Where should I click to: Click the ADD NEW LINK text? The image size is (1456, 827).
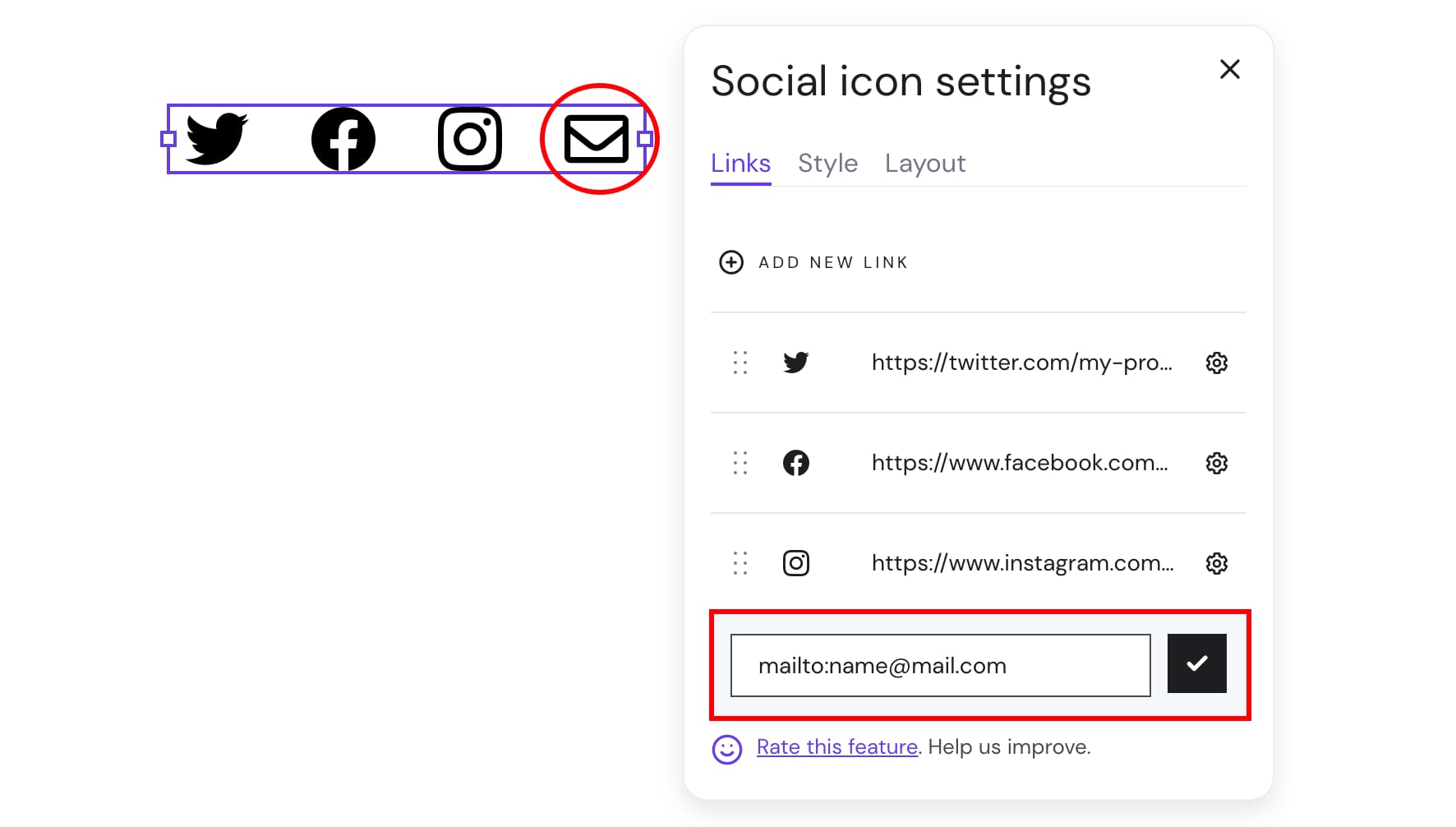pos(833,262)
